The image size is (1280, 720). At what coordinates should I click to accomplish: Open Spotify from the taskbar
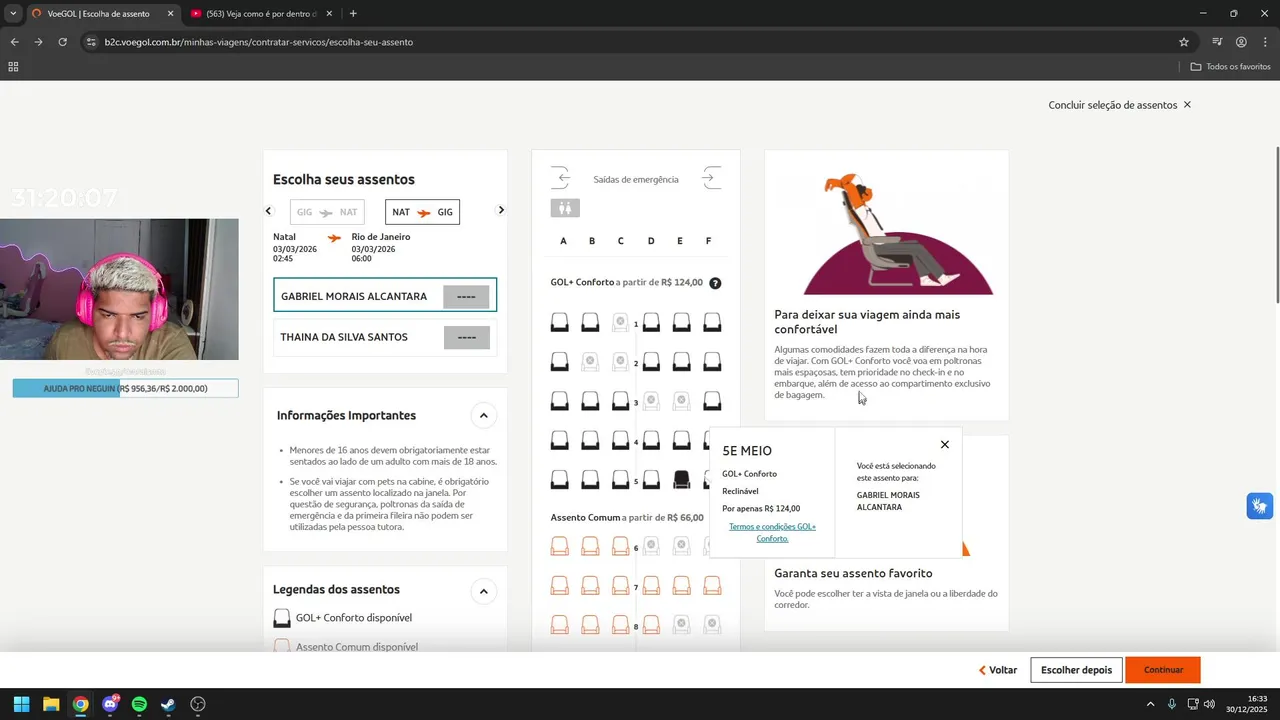(x=139, y=704)
